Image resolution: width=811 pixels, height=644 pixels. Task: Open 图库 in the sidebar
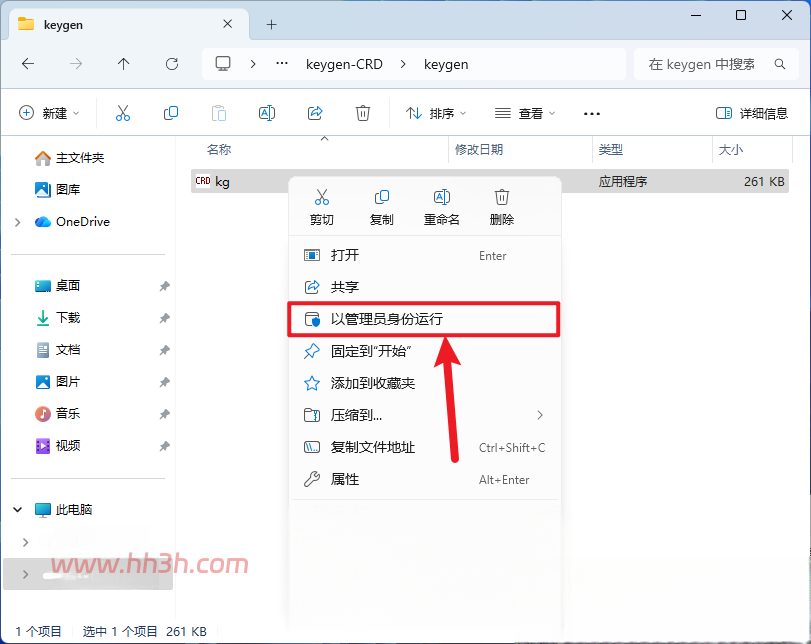(57, 190)
